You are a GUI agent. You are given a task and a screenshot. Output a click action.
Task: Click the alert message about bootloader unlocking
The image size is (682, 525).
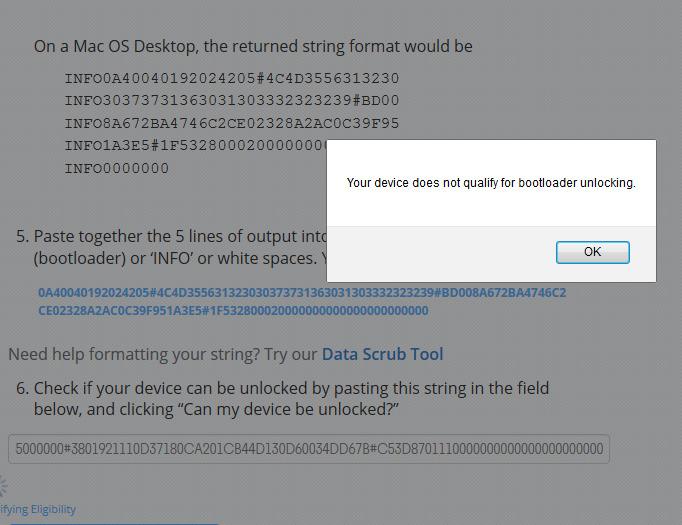[491, 183]
